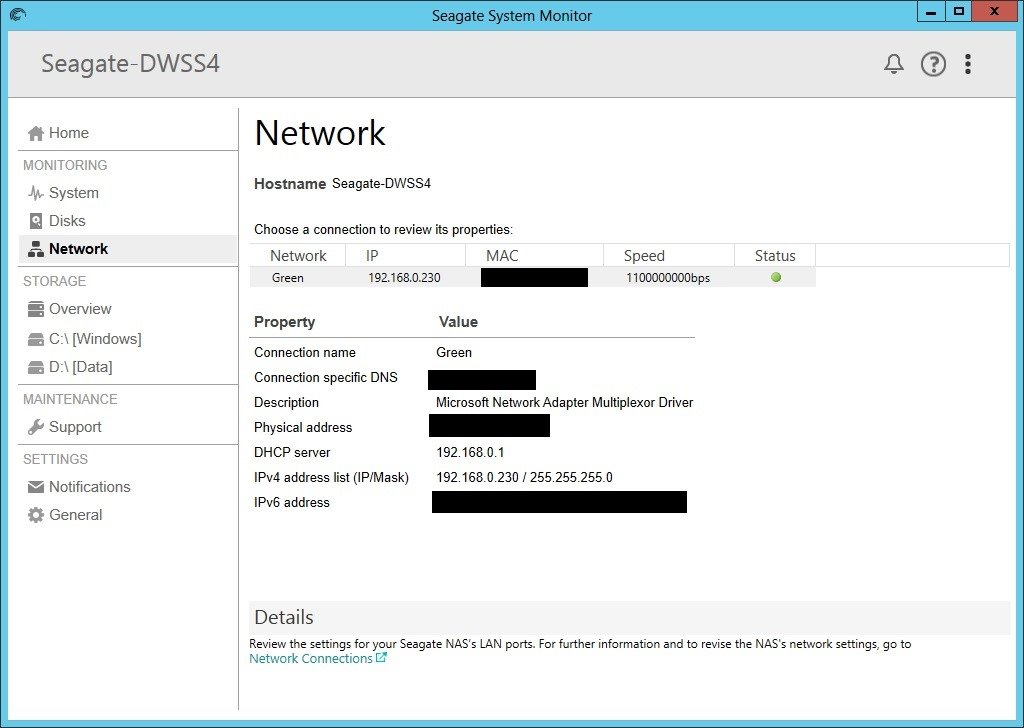The height and width of the screenshot is (728, 1024).
Task: Select the Green connection row
Action: (x=533, y=277)
